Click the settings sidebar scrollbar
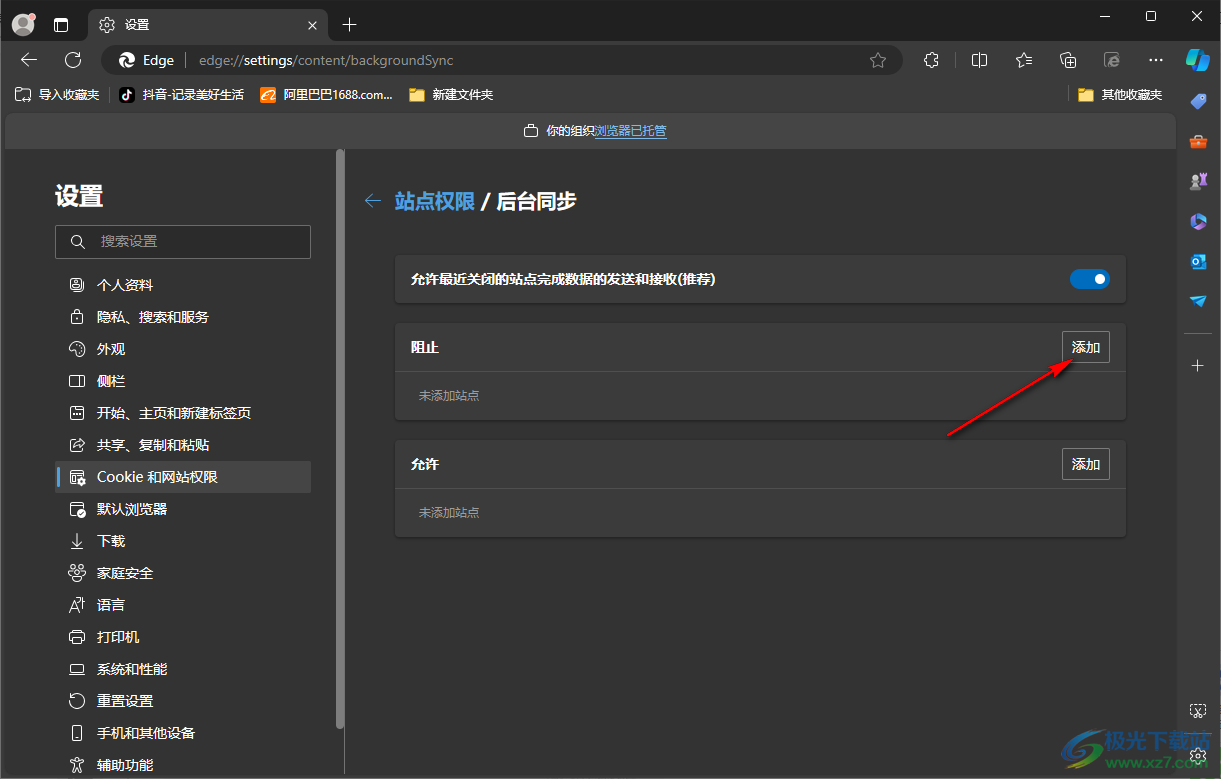The height and width of the screenshot is (779, 1221). click(x=340, y=438)
